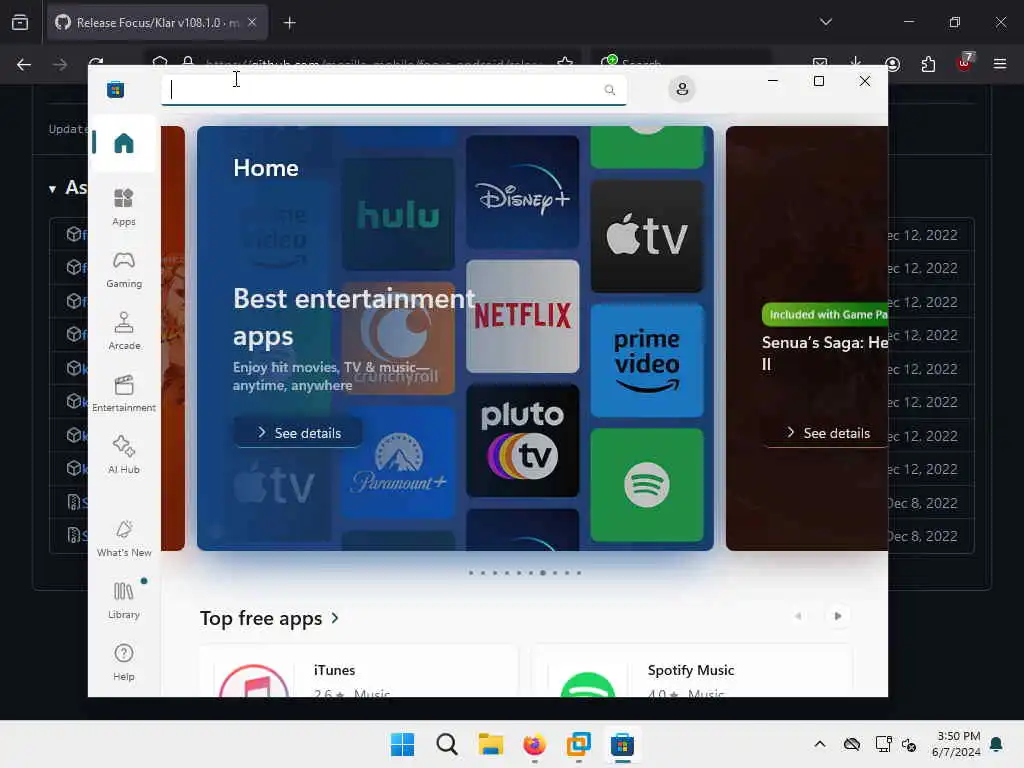This screenshot has width=1024, height=768.
Task: Open What's New in the sidebar
Action: [123, 539]
